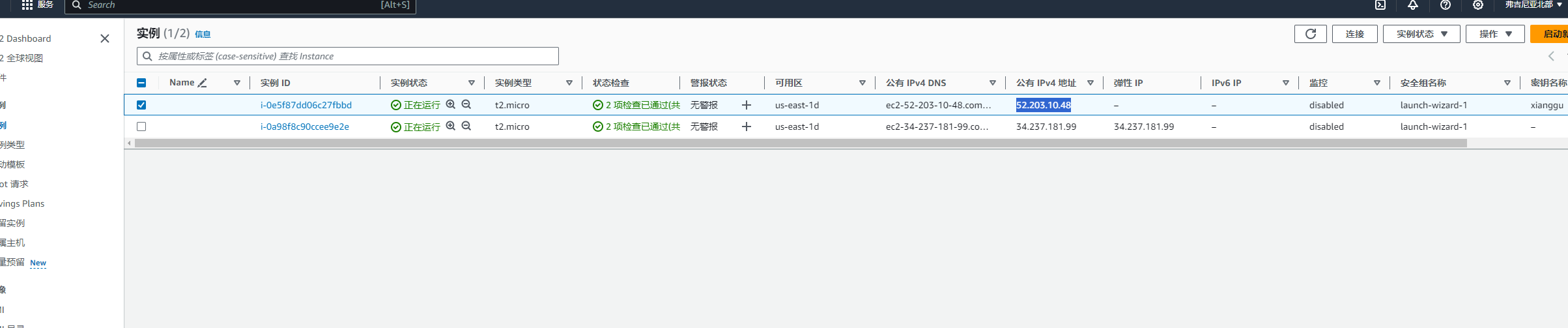Click the edit pencil next to Name
Image resolution: width=1568 pixels, height=328 pixels.
203,83
